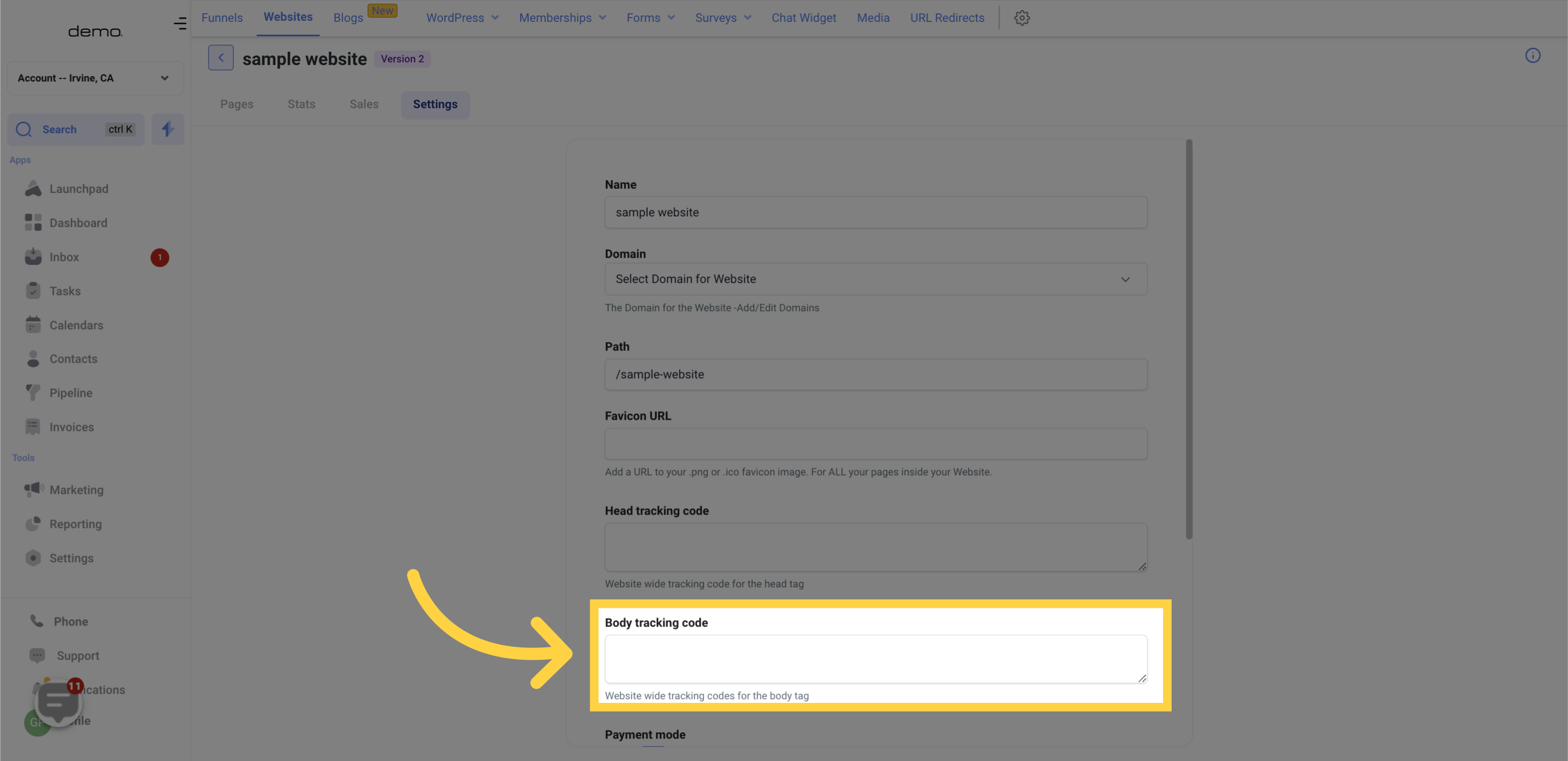This screenshot has width=1568, height=761.
Task: Switch to the Stats tab
Action: [x=301, y=104]
